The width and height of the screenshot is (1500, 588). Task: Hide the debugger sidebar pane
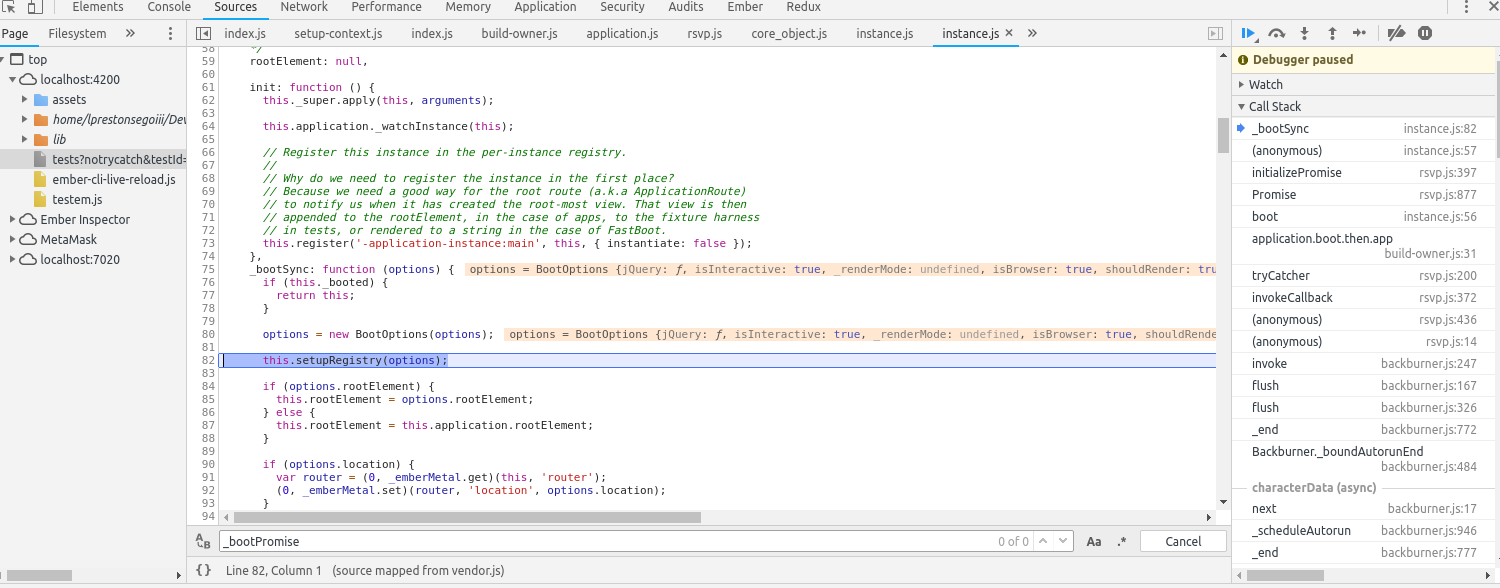(x=1216, y=34)
